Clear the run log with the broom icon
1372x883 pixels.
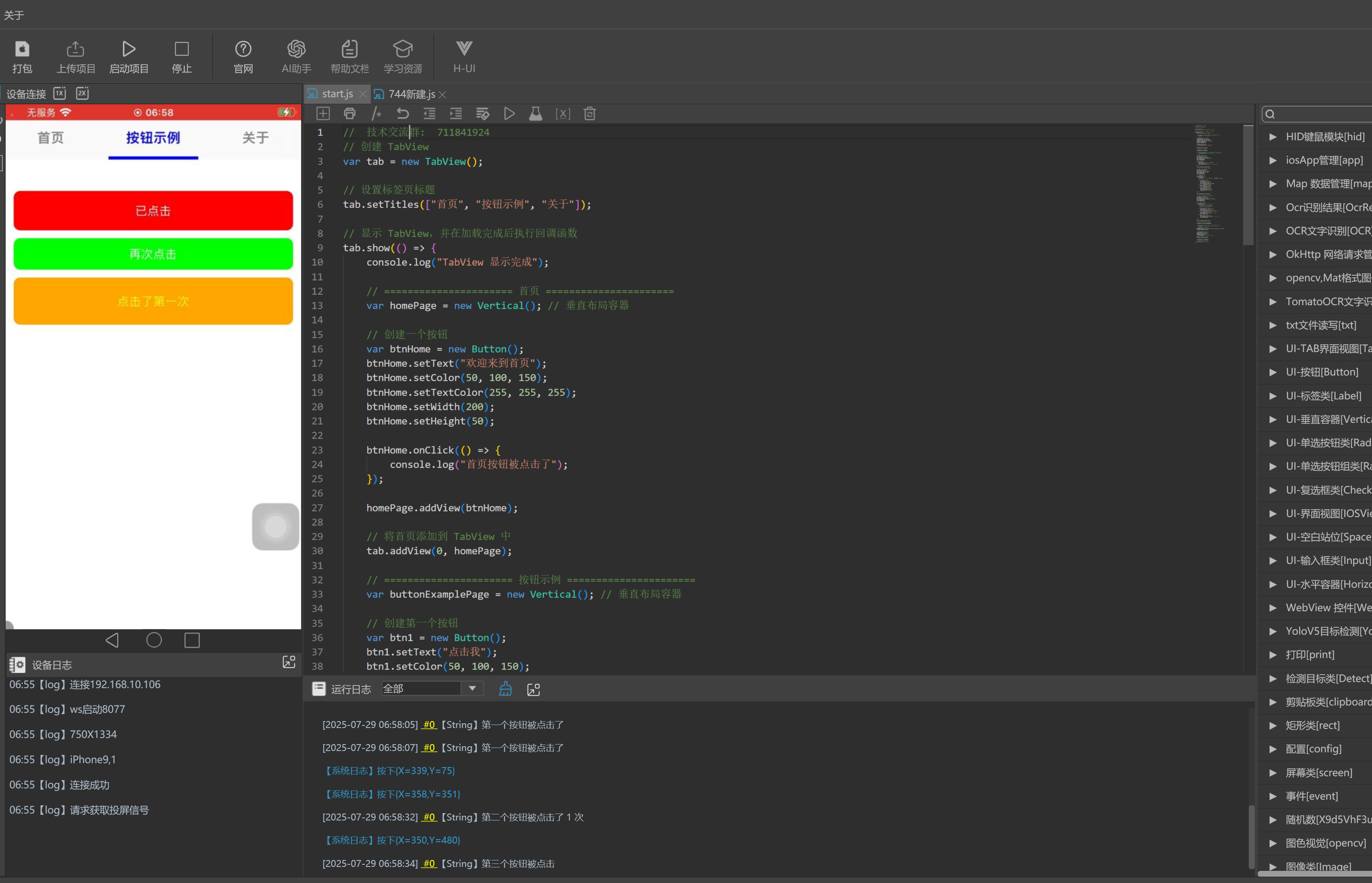click(505, 689)
